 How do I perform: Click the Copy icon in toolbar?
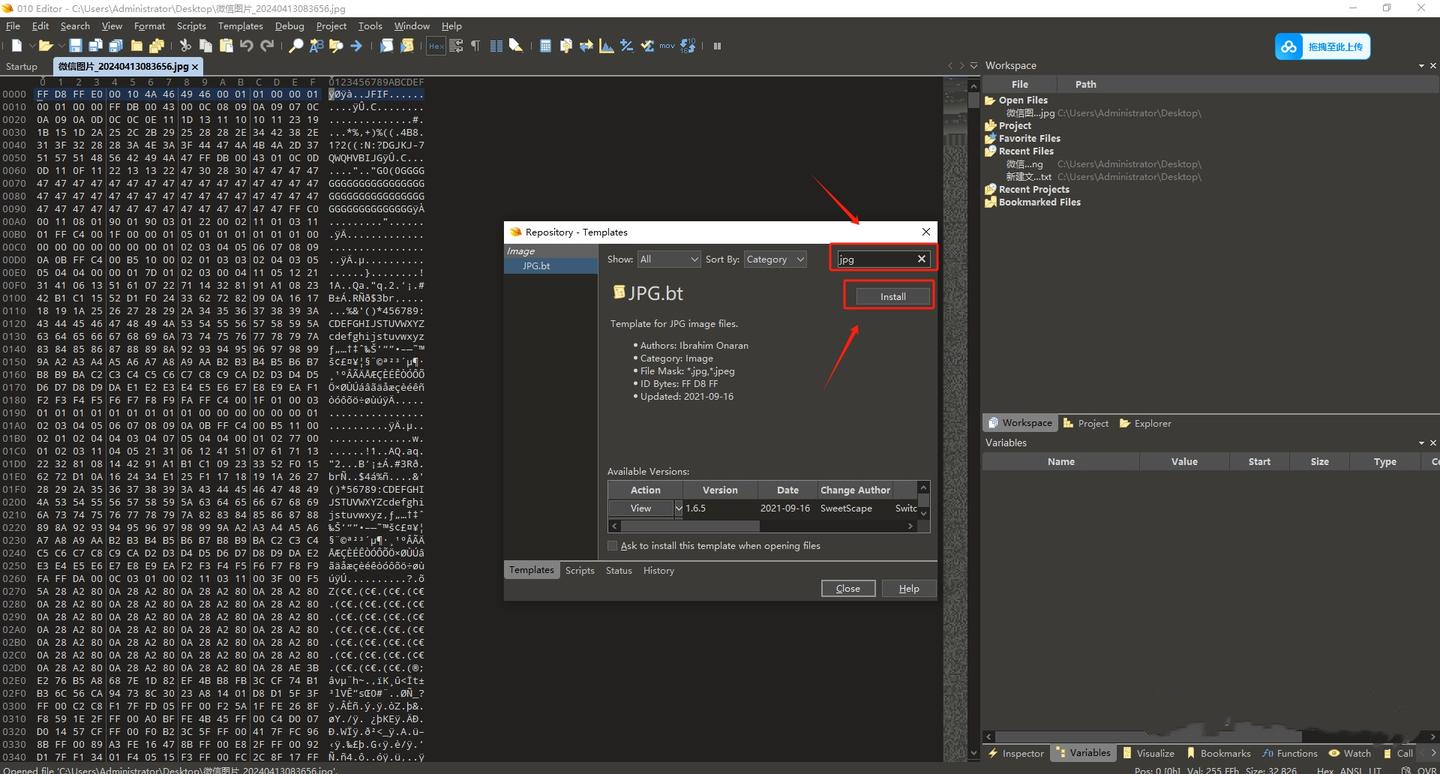click(x=205, y=45)
